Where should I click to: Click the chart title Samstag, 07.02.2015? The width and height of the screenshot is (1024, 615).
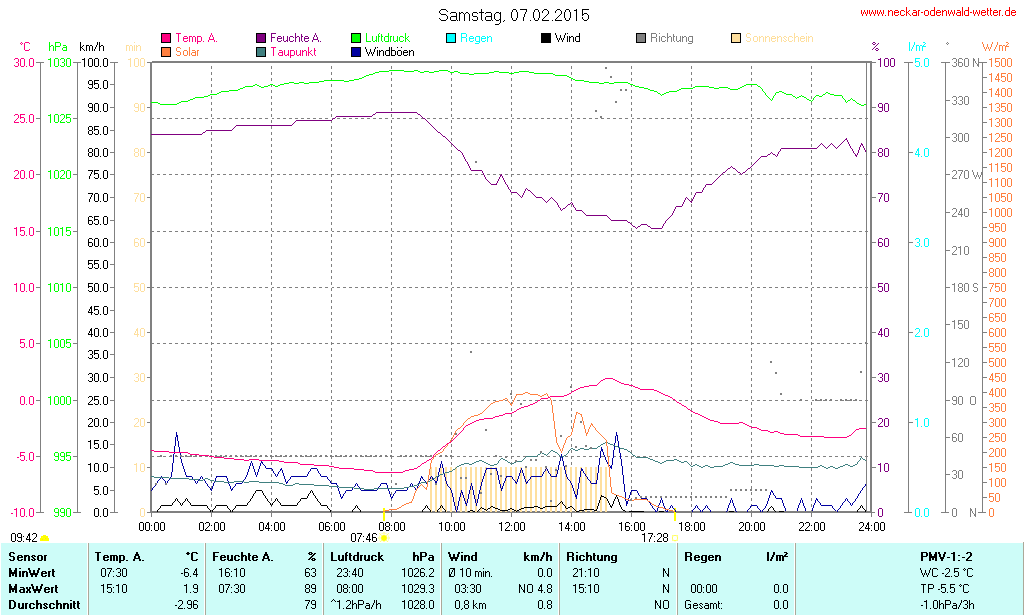click(x=514, y=15)
